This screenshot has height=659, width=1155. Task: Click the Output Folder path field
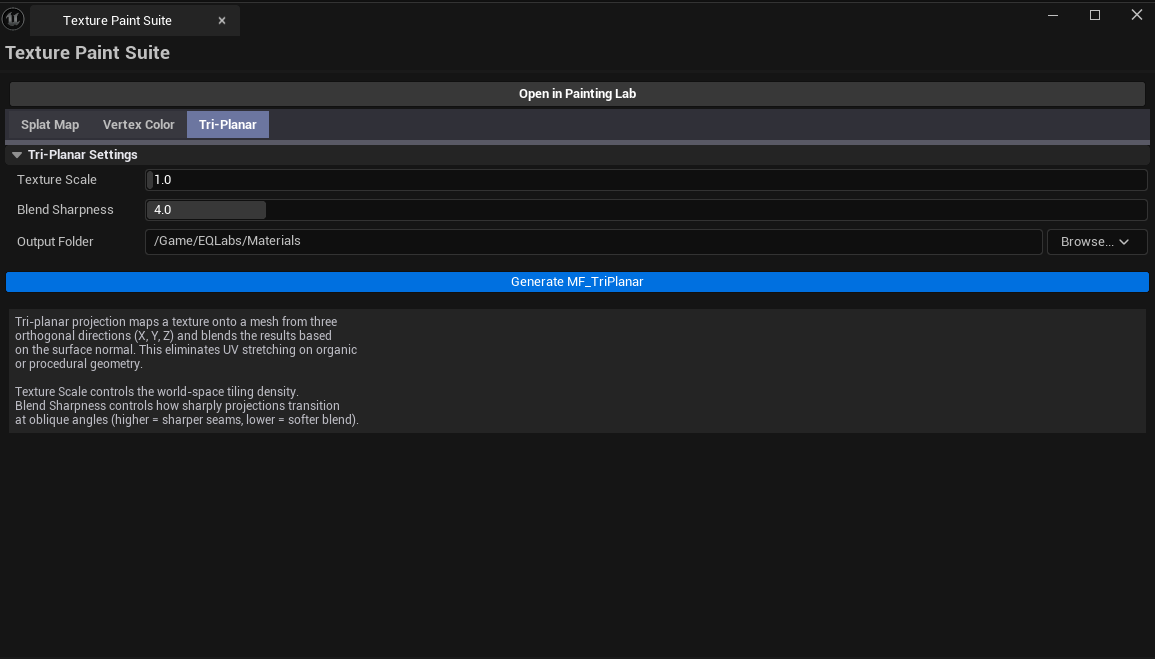pos(594,242)
